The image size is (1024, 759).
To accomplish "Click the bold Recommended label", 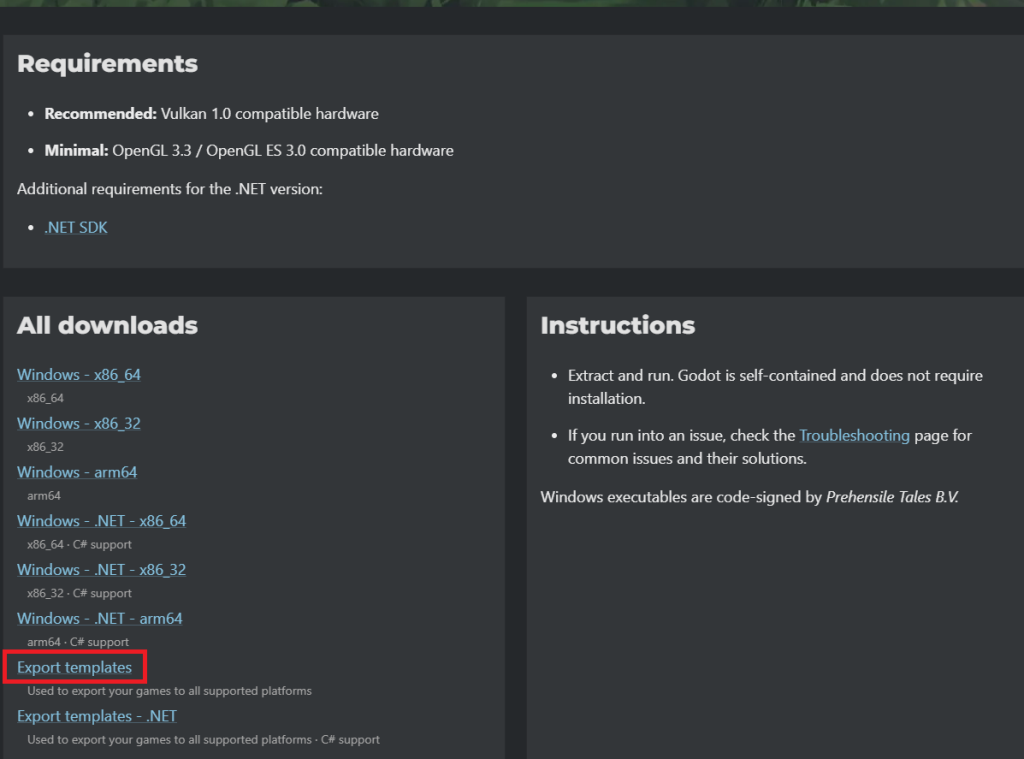I will [101, 114].
